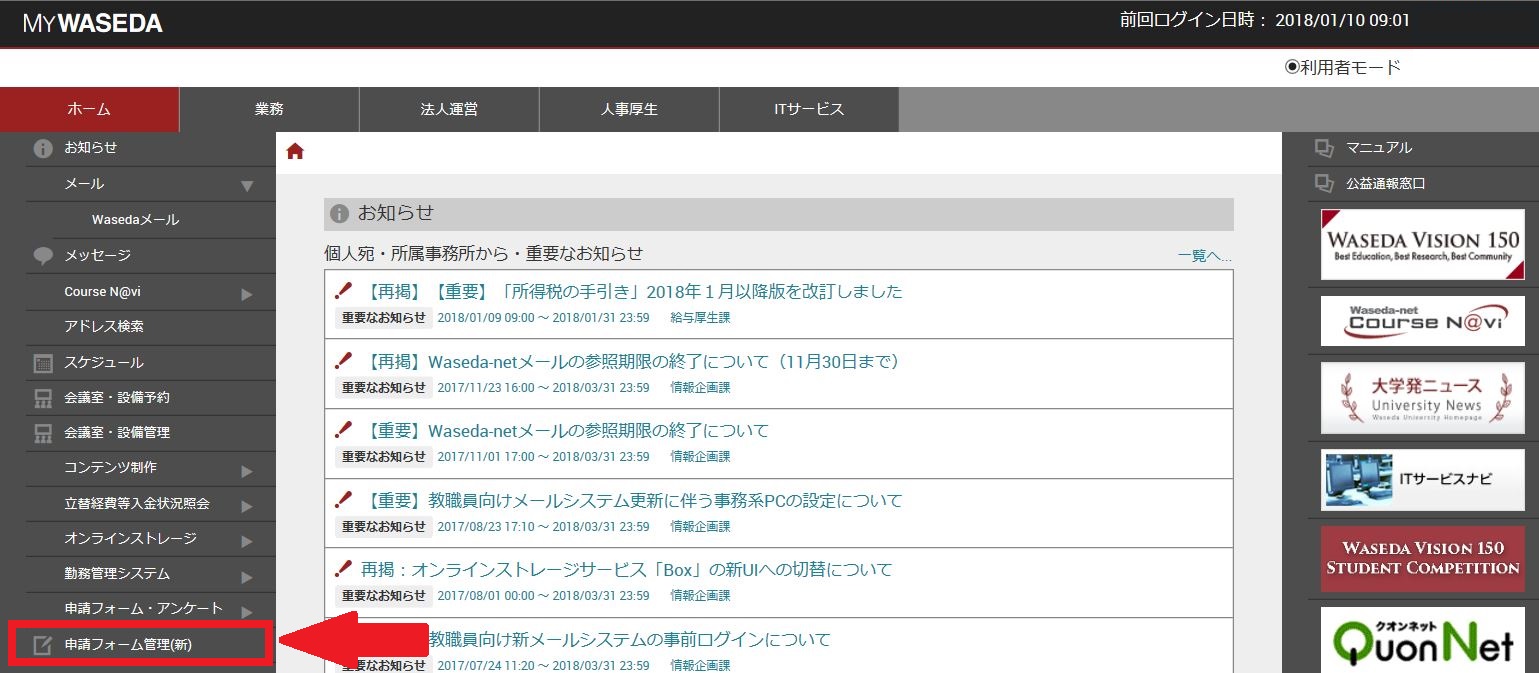
Task: Click pencil icon beside 事務系PCの設定 notice
Action: click(344, 500)
